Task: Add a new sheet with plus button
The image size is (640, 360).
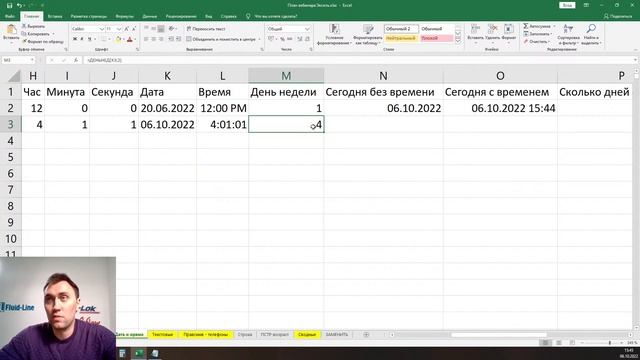Action: pyautogui.click(x=366, y=335)
